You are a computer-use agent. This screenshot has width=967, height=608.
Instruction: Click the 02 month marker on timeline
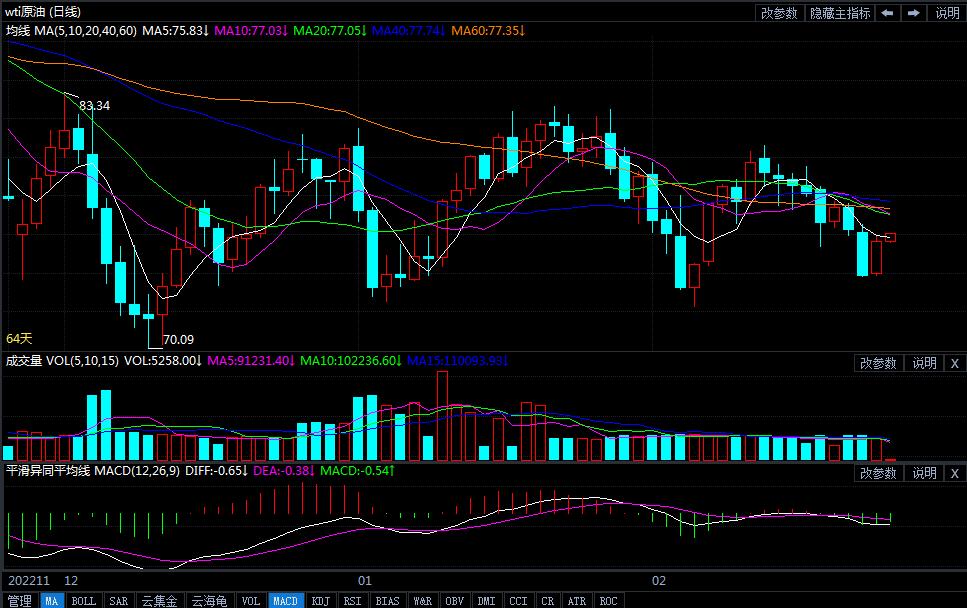tap(658, 580)
